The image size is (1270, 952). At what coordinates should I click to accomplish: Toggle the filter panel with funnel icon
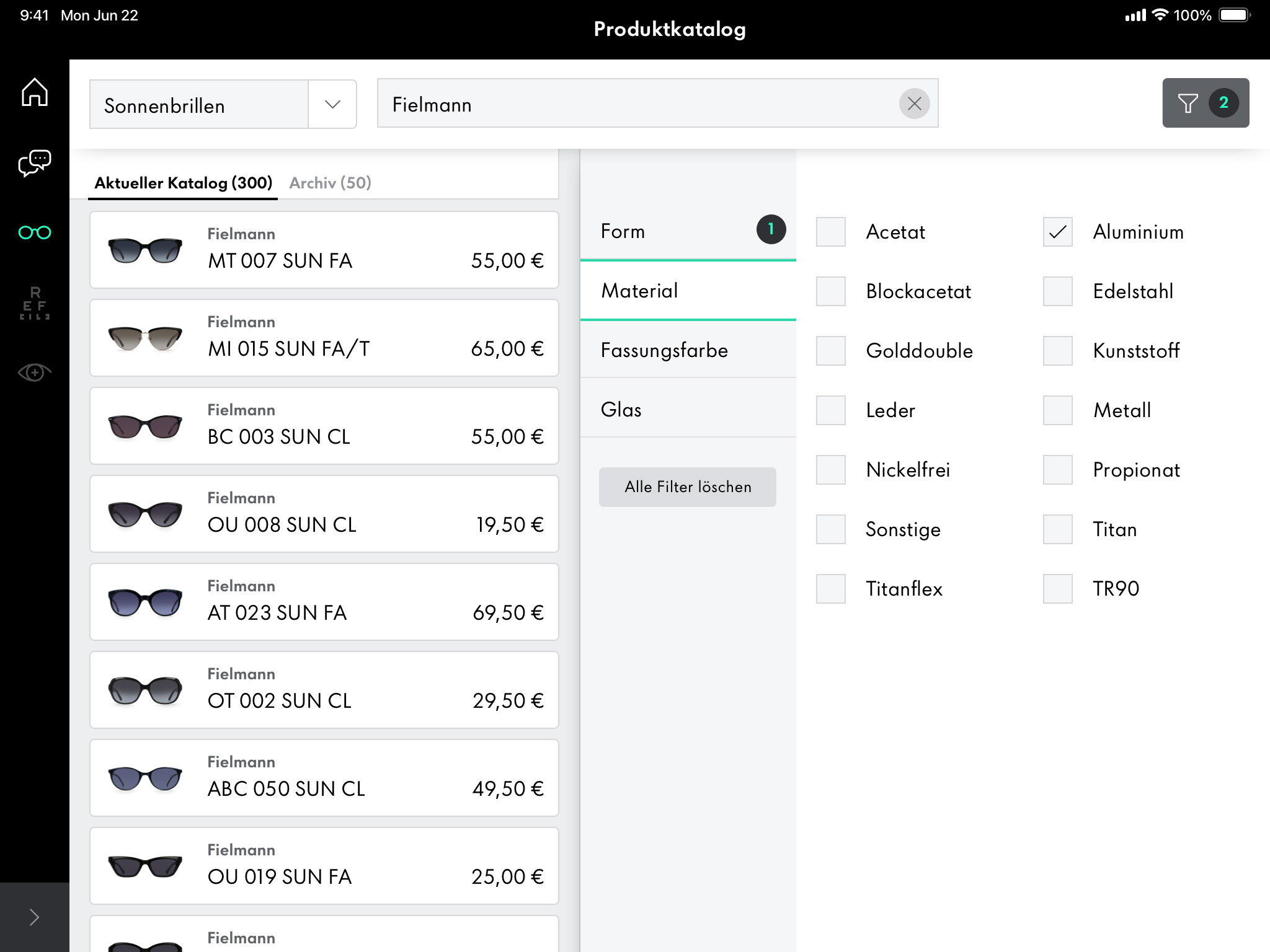(x=1205, y=103)
